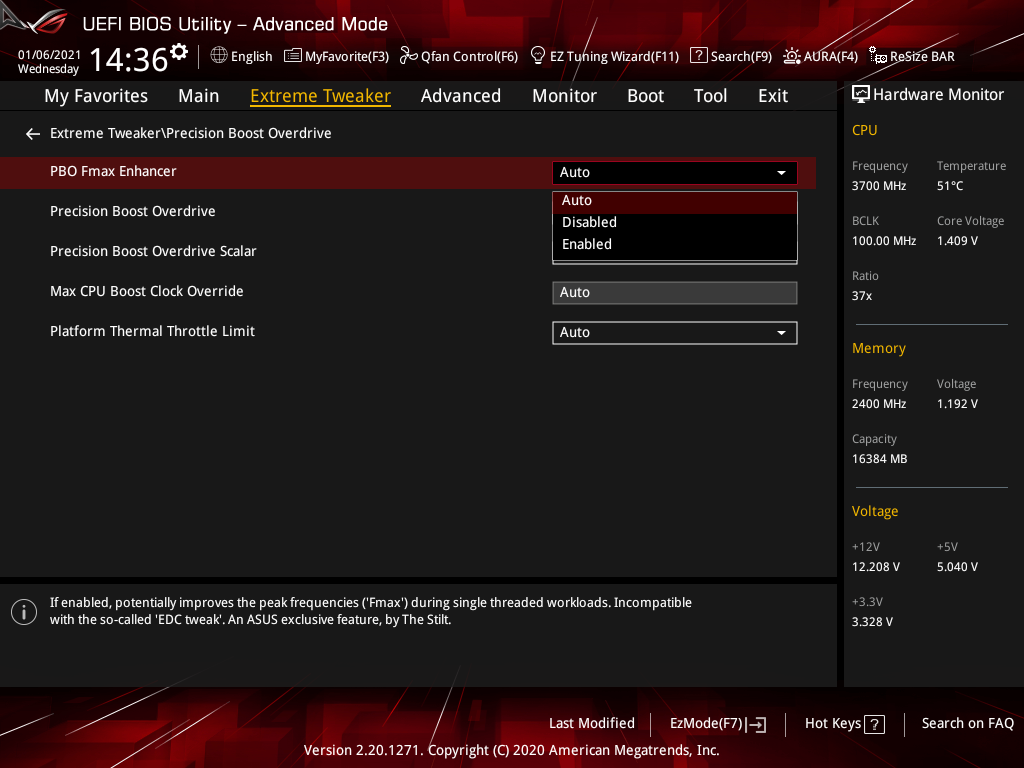Click Ratio 37x value
Viewport: 1024px width, 768px height.
tap(862, 296)
